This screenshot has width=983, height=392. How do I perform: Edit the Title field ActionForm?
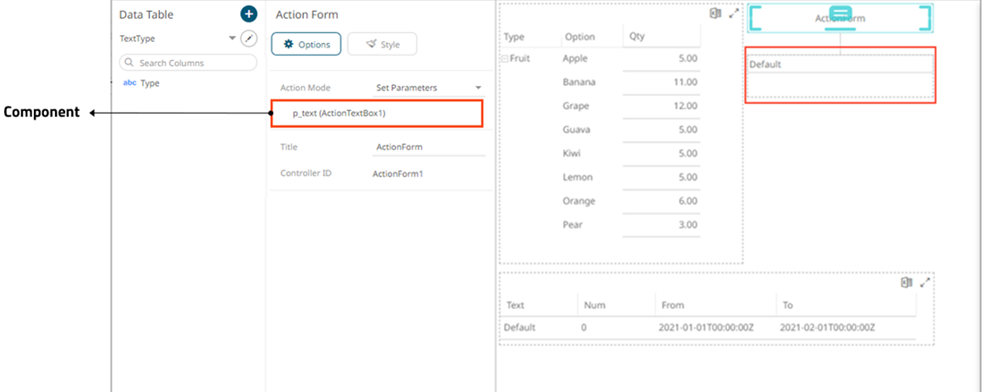(x=429, y=147)
